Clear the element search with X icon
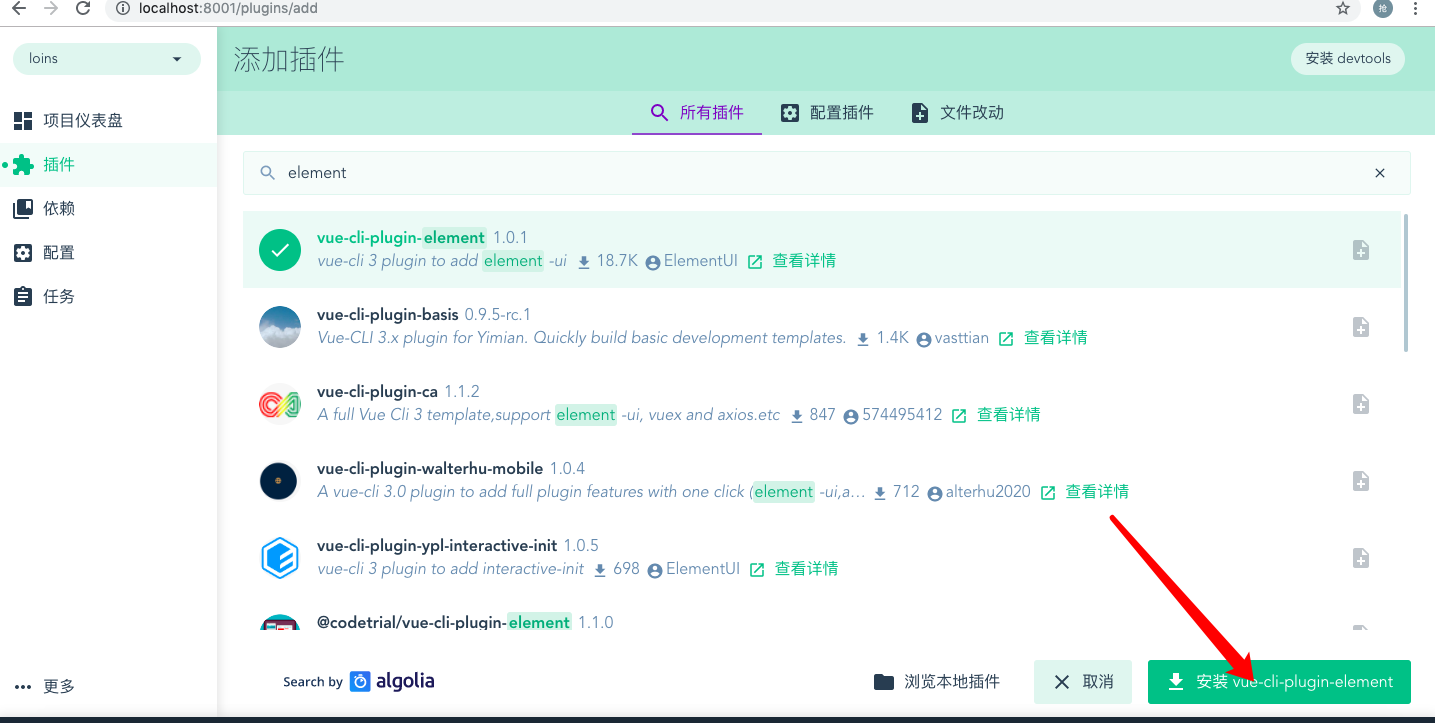1435x723 pixels. pyautogui.click(x=1380, y=173)
